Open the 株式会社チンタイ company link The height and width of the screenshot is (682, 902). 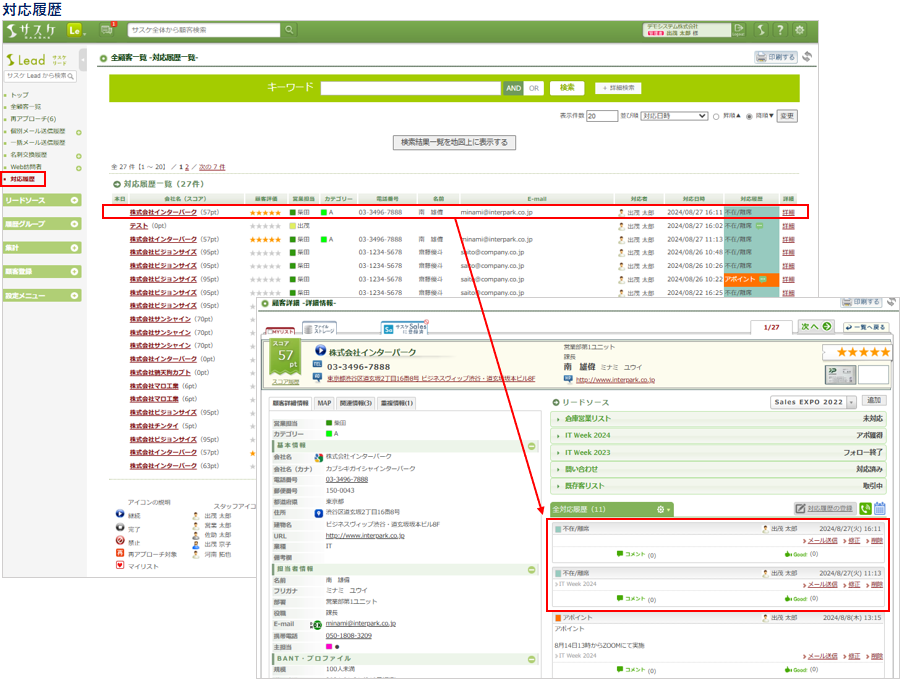click(x=154, y=426)
